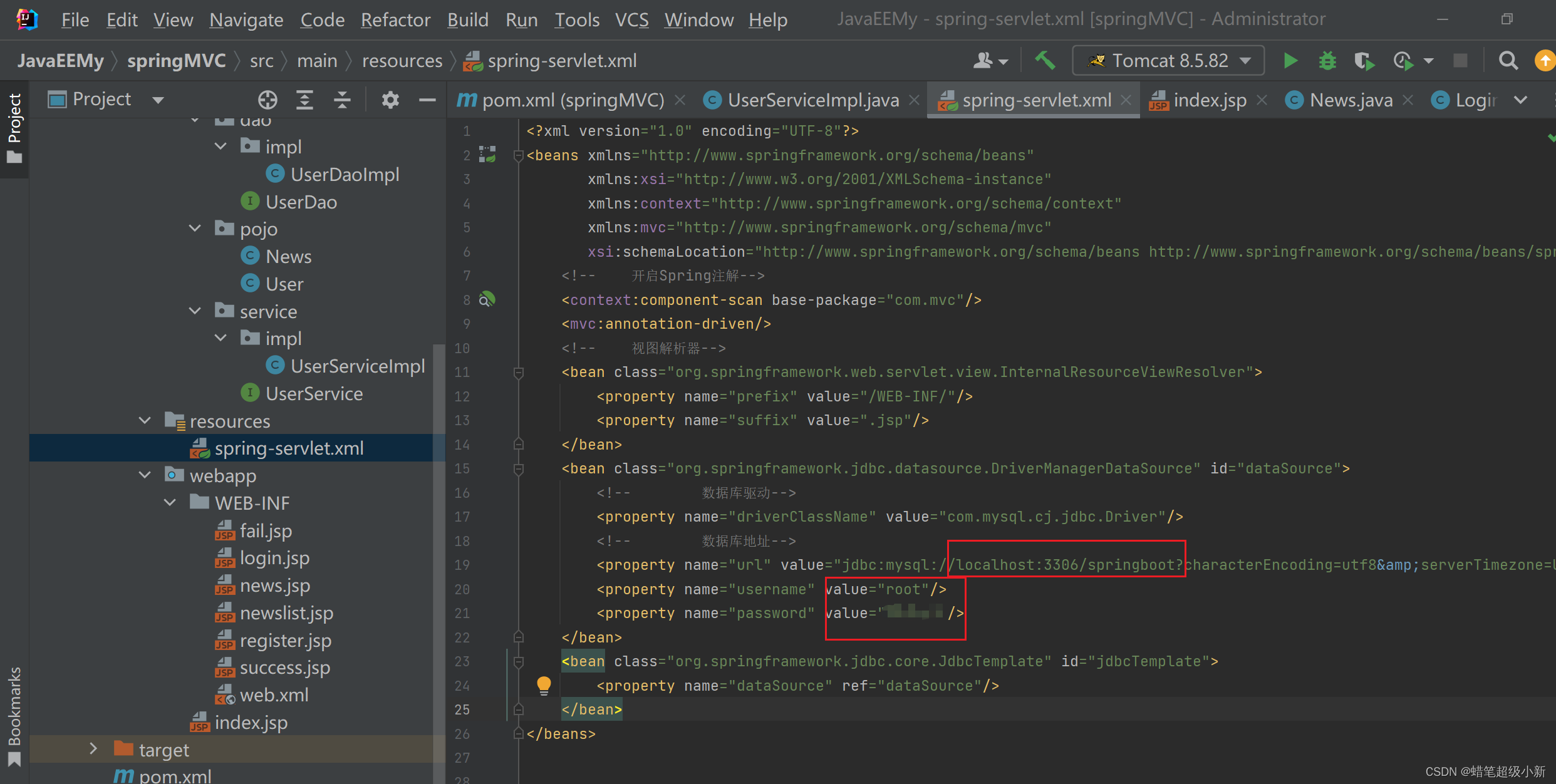Viewport: 1556px width, 784px height.
Task: Click the Debug bug icon
Action: point(1327,61)
